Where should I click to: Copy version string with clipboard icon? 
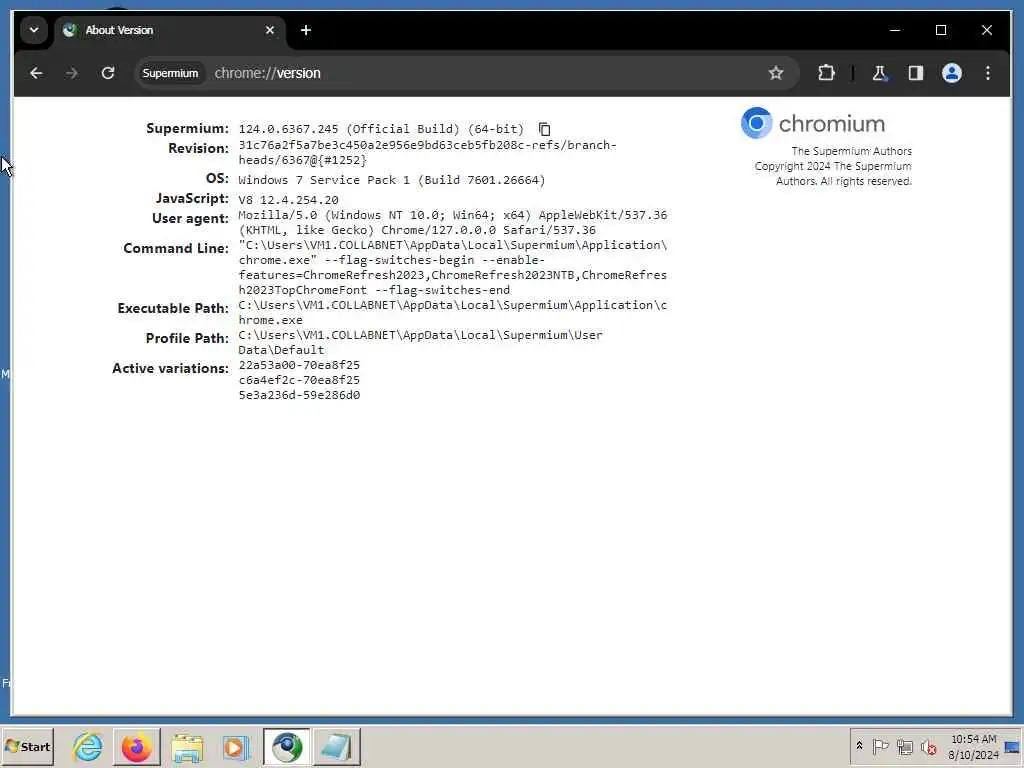point(545,129)
